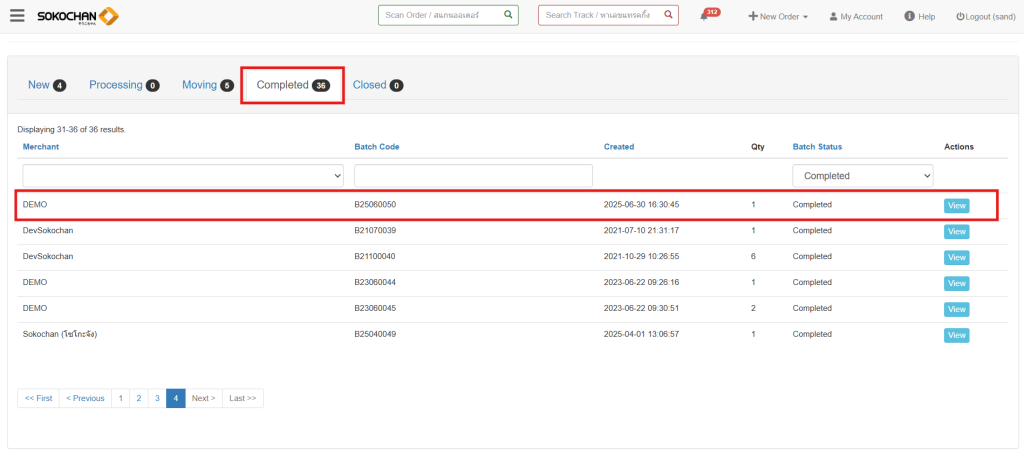The width and height of the screenshot is (1024, 468).
Task: Open My Account
Action: pos(855,17)
